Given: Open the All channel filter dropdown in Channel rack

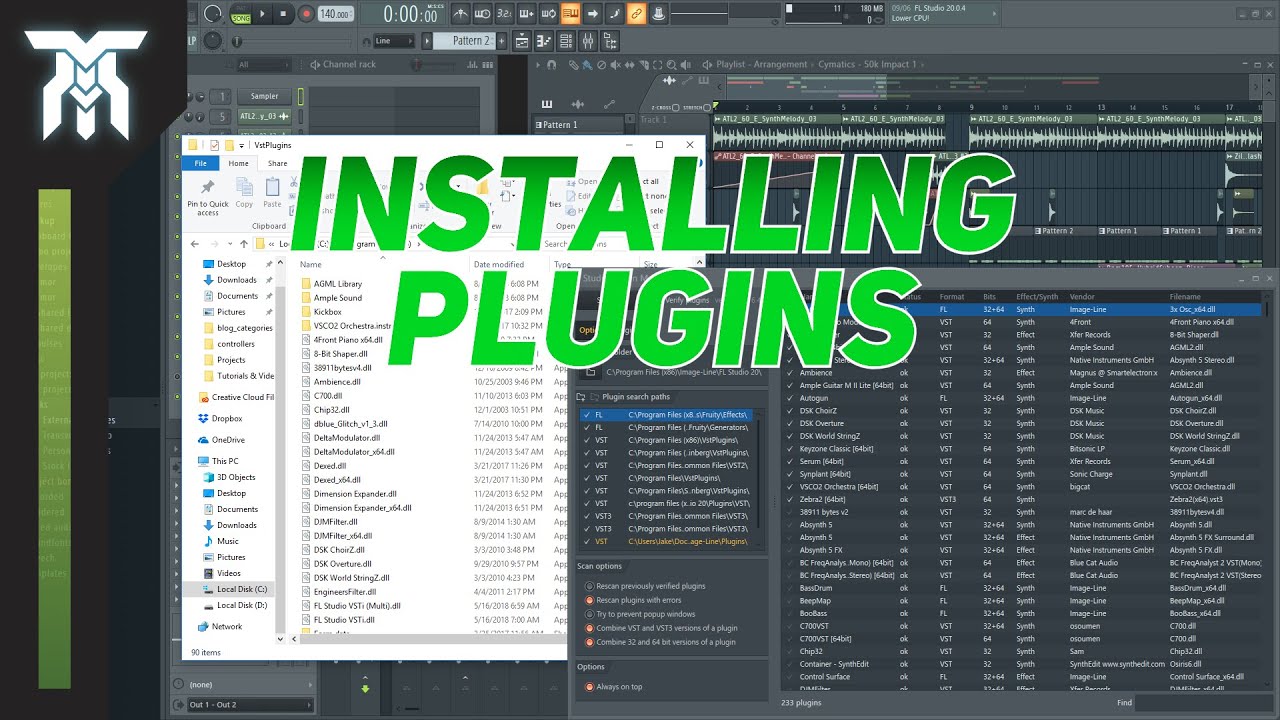Looking at the screenshot, I should click(x=262, y=65).
